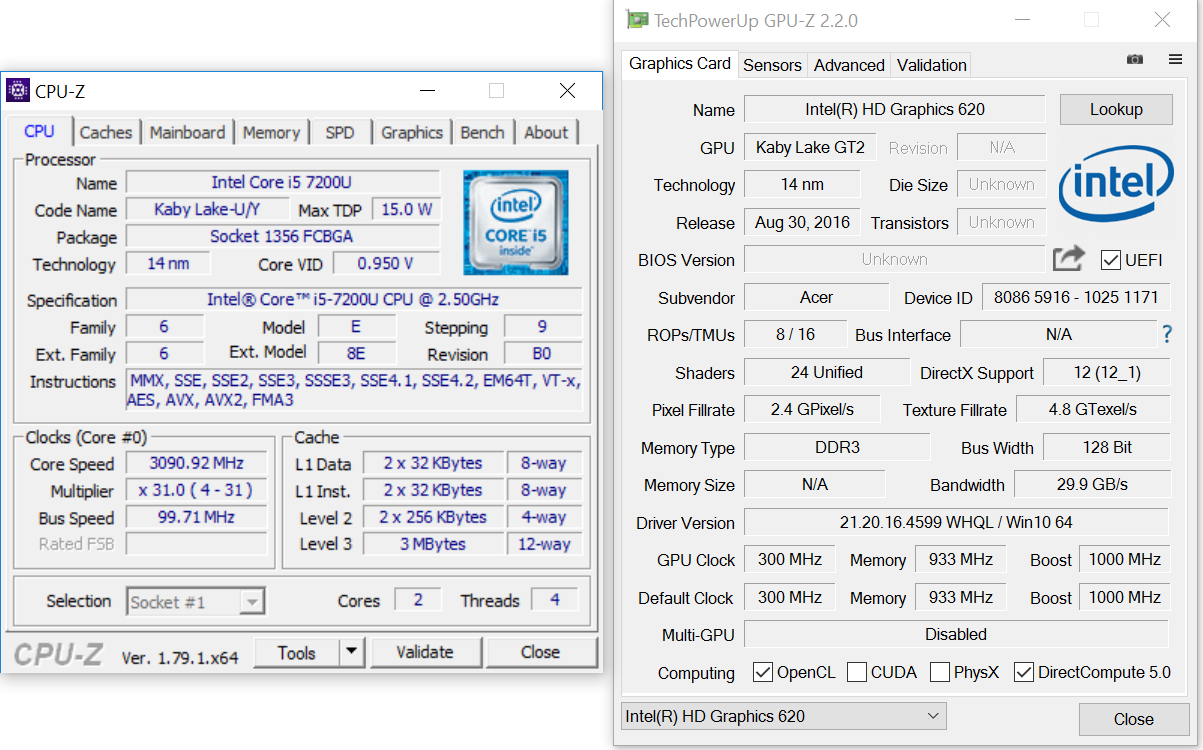1203x750 pixels.
Task: Click the GPU-Z app icon in title bar
Action: click(x=636, y=20)
